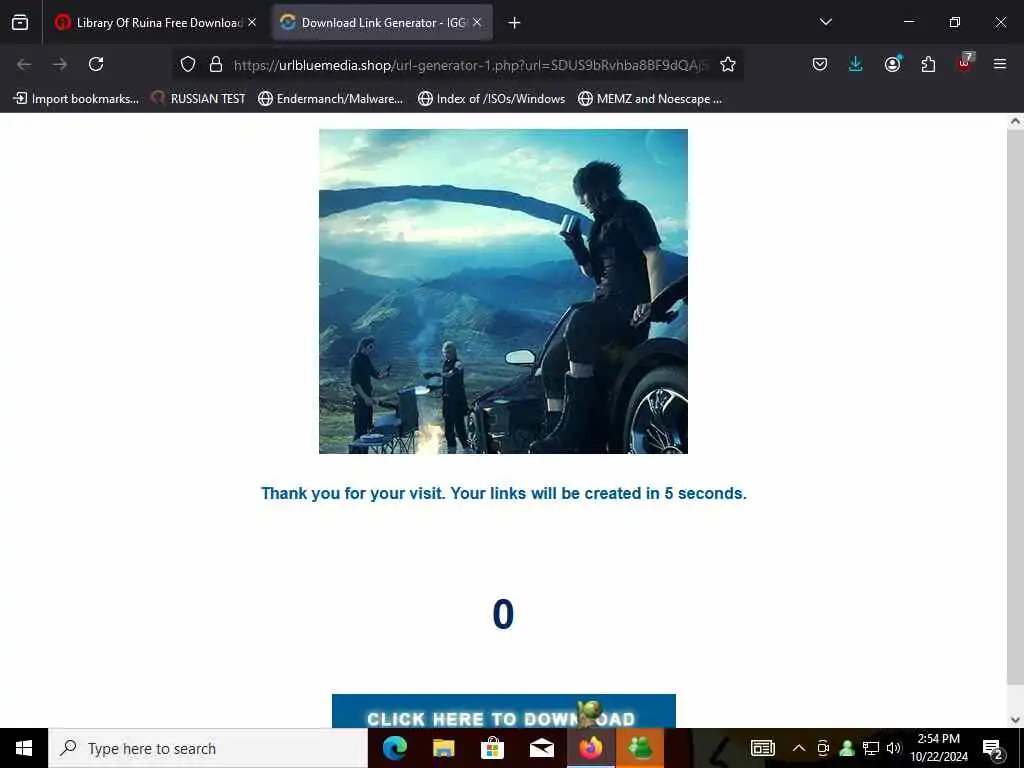Open Firefox account menu

click(892, 64)
